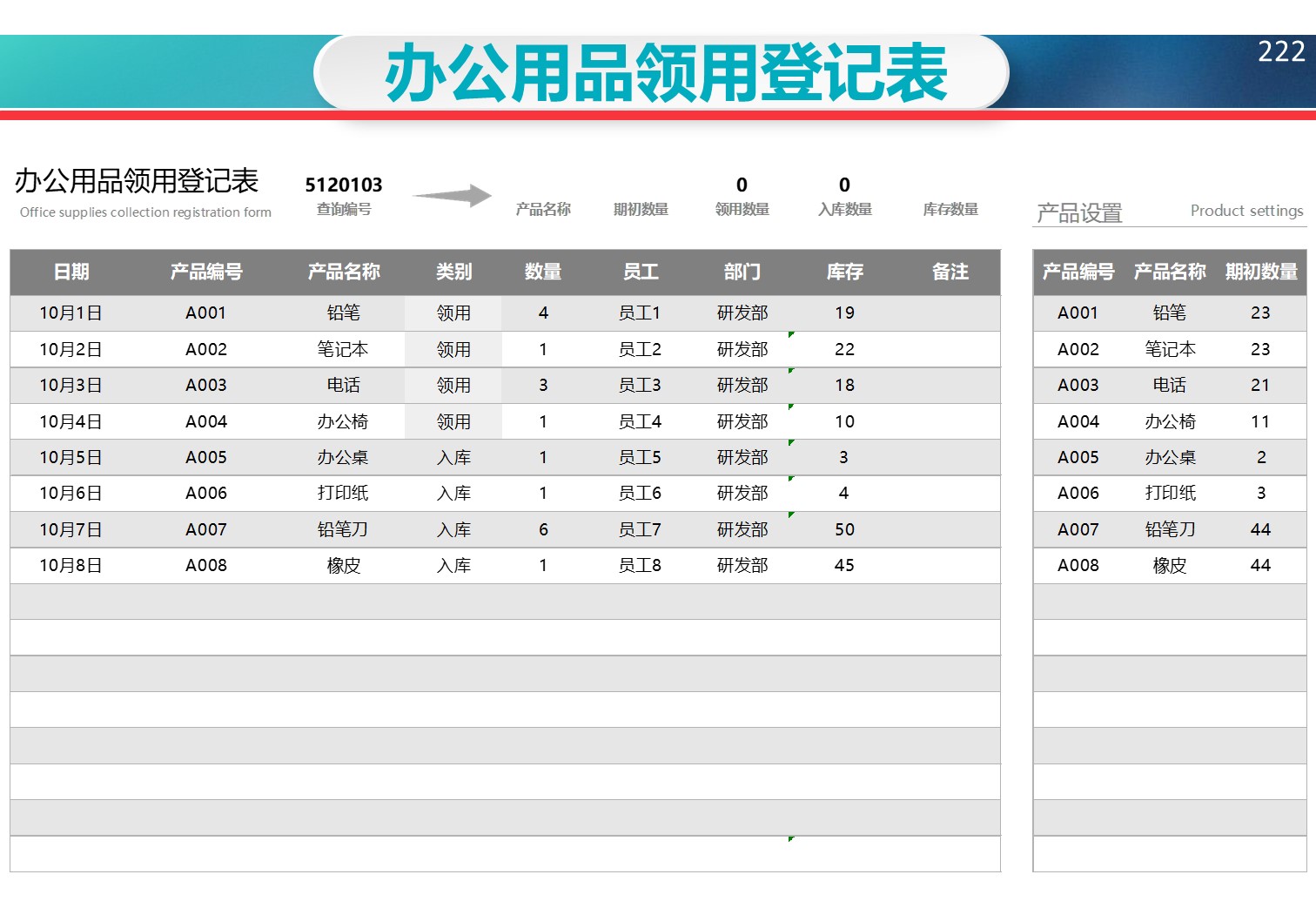
Task: Click the opening quantity 2 in product settings
Action: (x=1261, y=457)
